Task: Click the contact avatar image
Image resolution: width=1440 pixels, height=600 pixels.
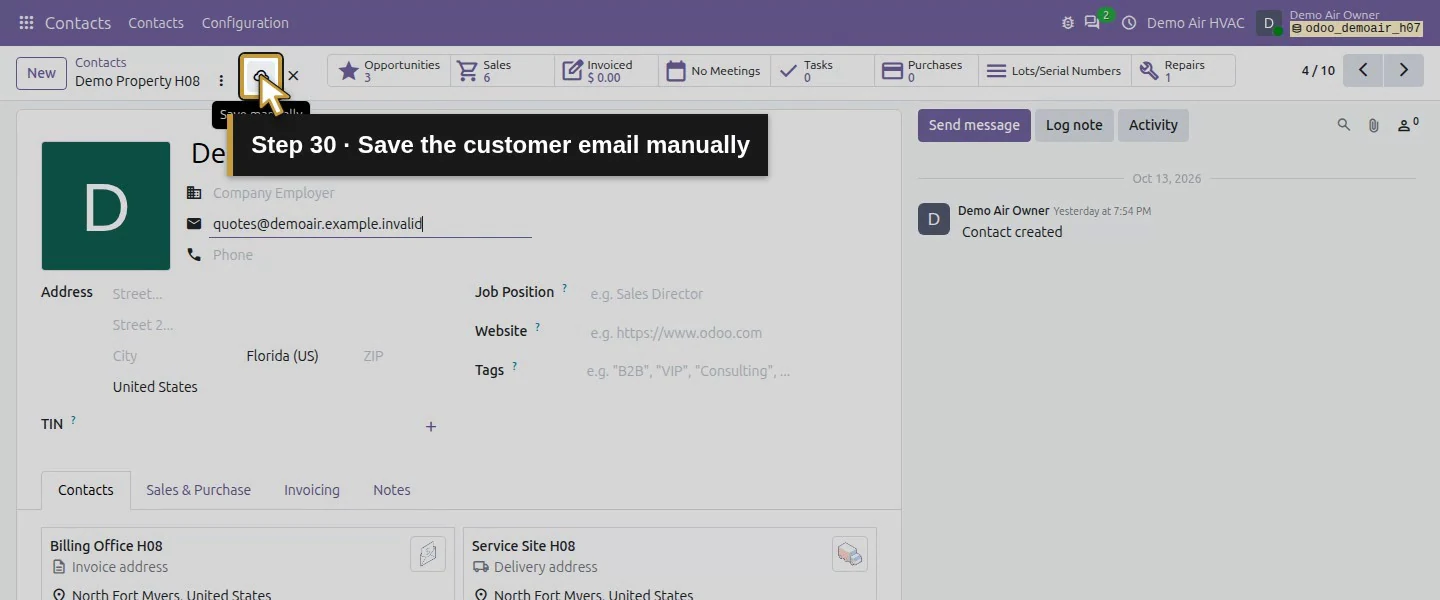Action: pyautogui.click(x=106, y=206)
